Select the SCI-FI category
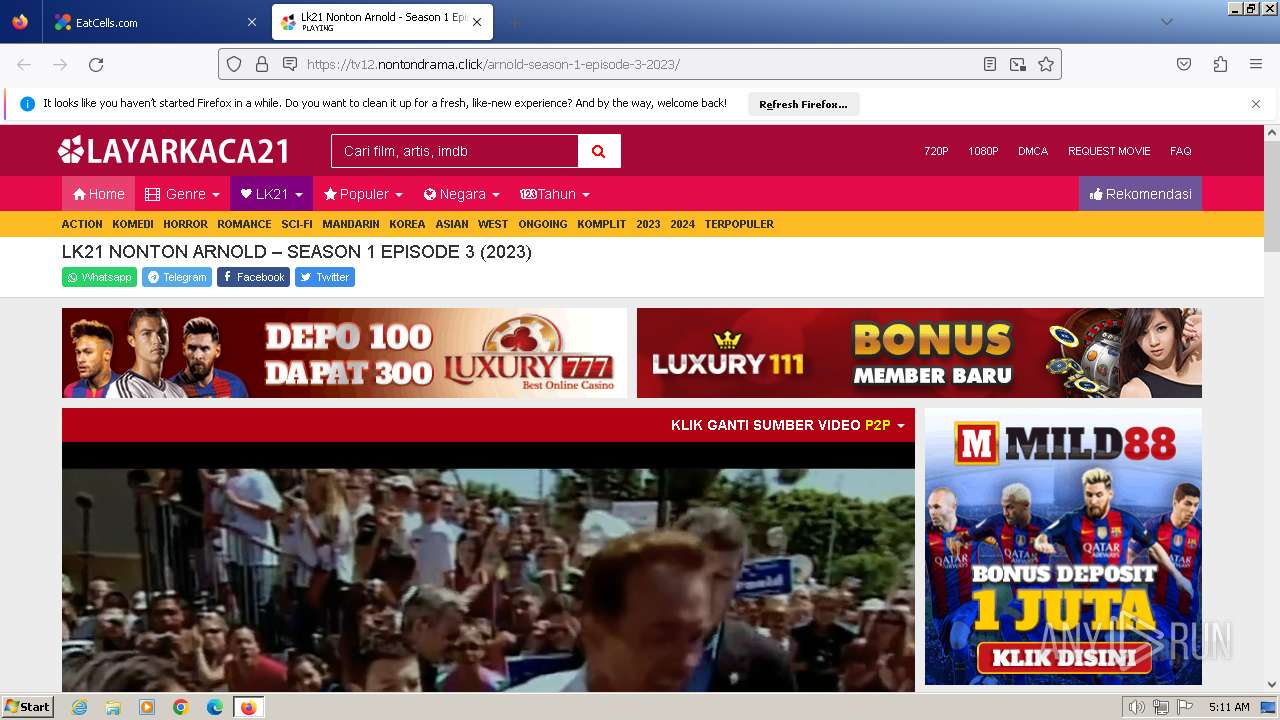The image size is (1280, 720). pos(297,224)
